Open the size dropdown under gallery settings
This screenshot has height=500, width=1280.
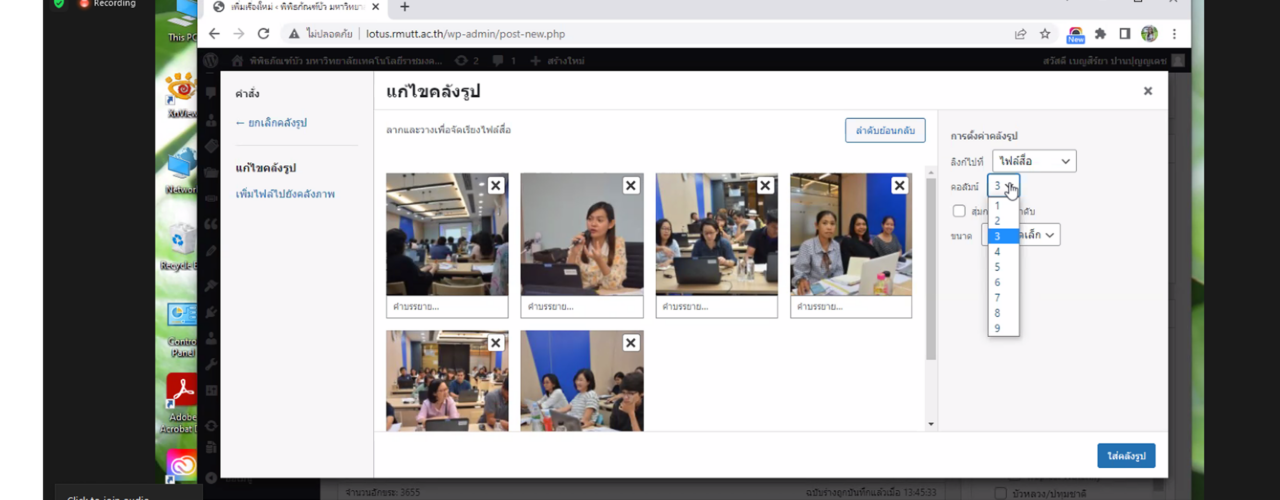point(1020,235)
